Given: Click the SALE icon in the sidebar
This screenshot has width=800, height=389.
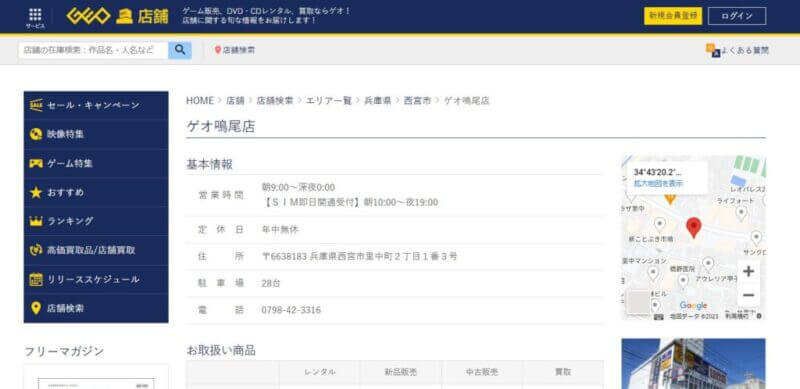Looking at the screenshot, I should pos(36,105).
